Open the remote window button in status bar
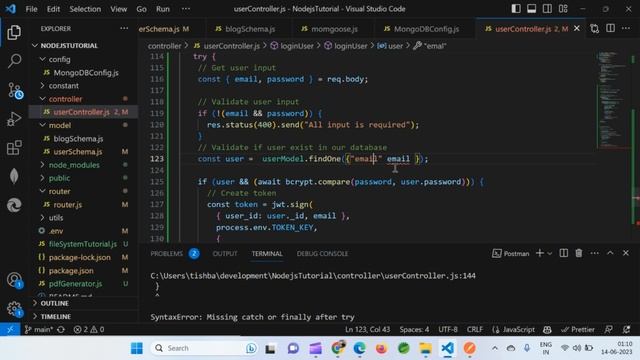This screenshot has height=360, width=640. 10,329
